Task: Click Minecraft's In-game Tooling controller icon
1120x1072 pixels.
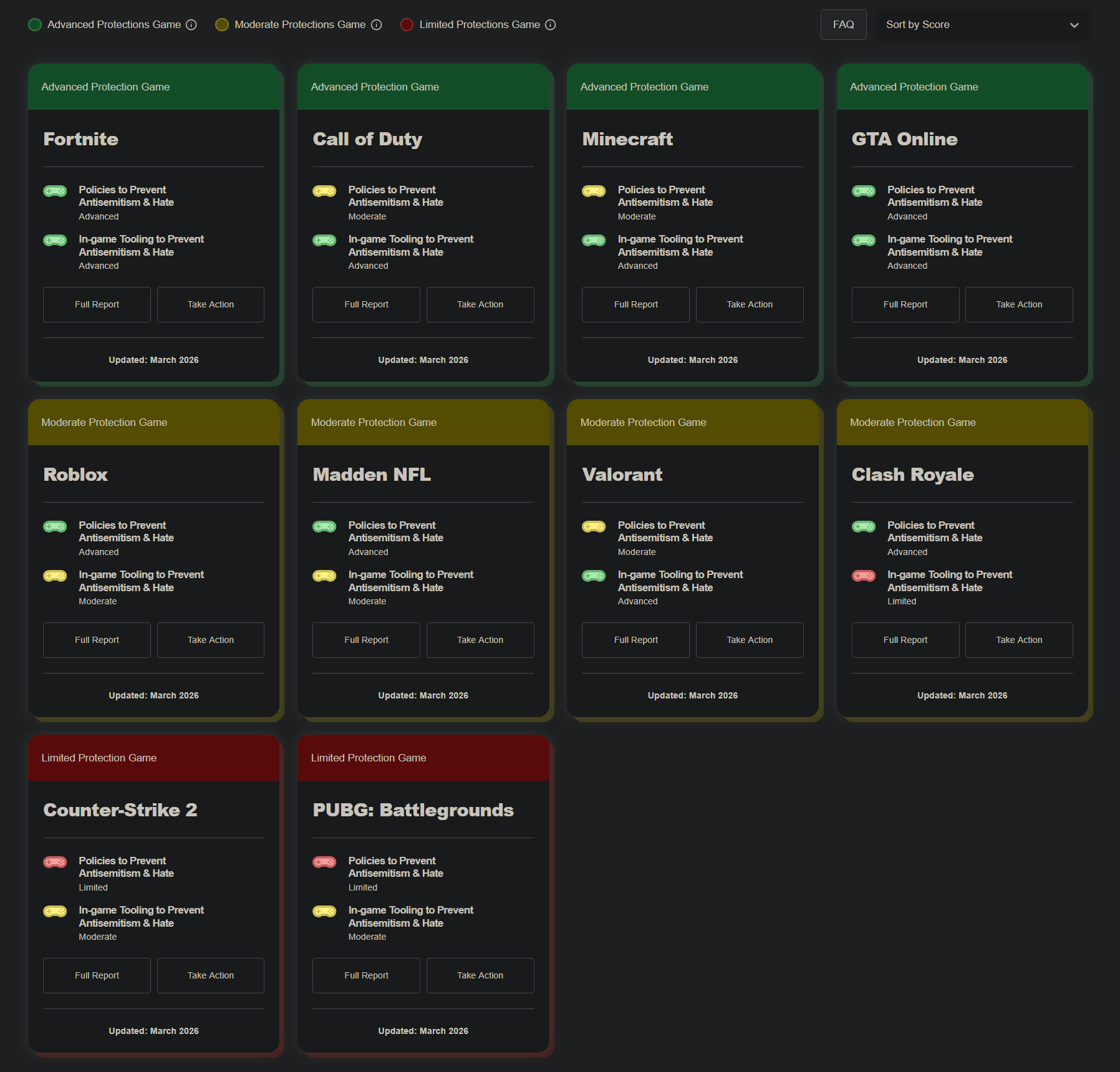Action: [x=594, y=240]
